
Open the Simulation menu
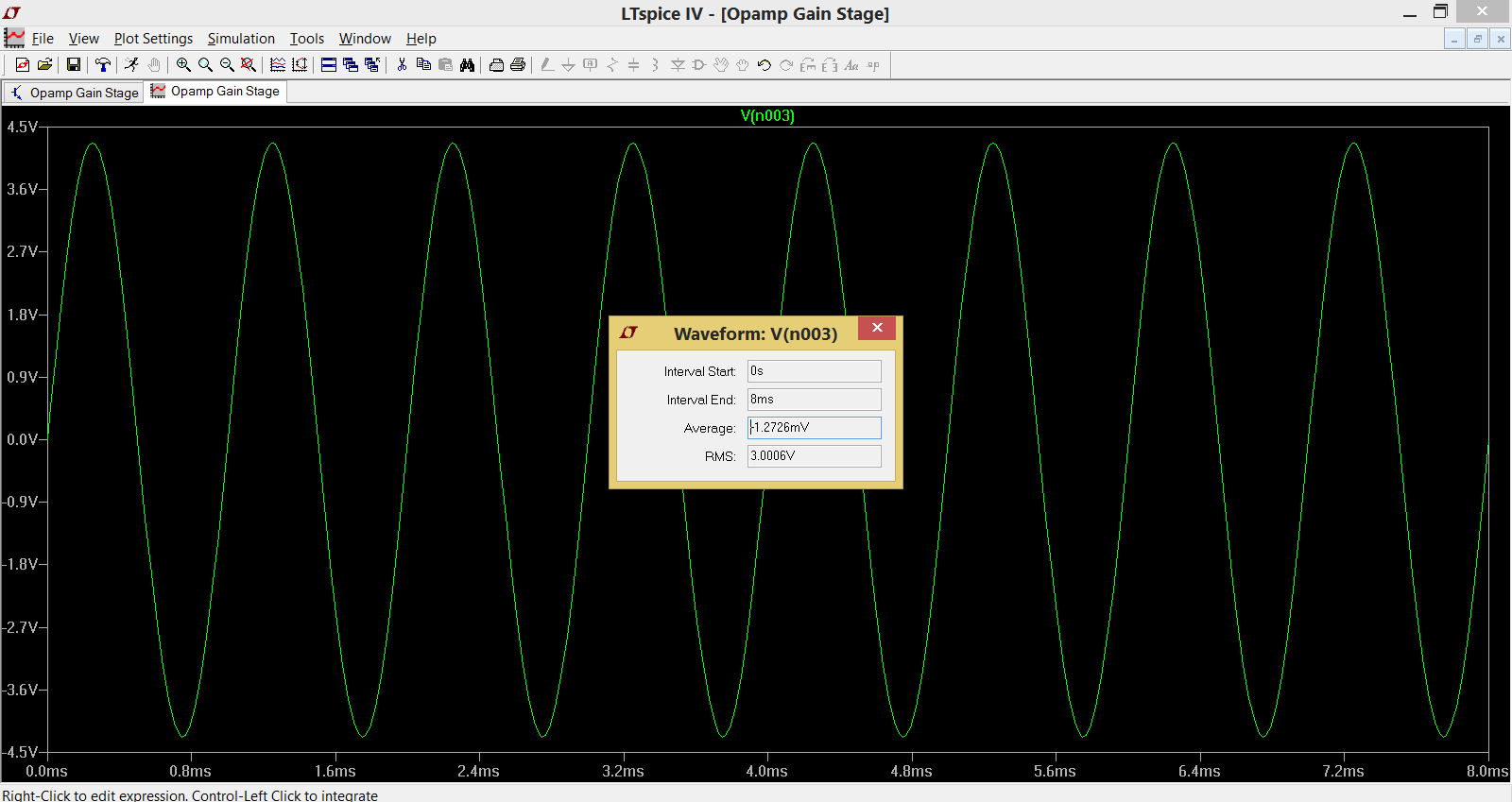coord(241,39)
